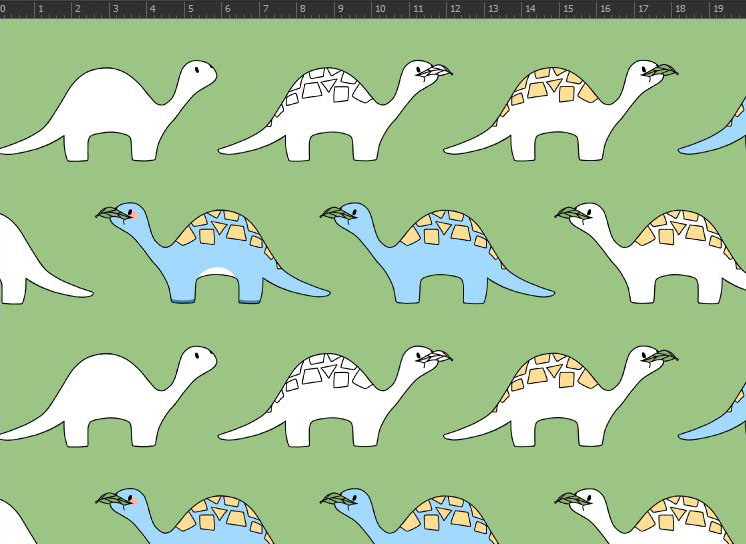The image size is (746, 544).
Task: Click green leaf held by top-row yellow-shelled dinosaur
Action: point(660,71)
